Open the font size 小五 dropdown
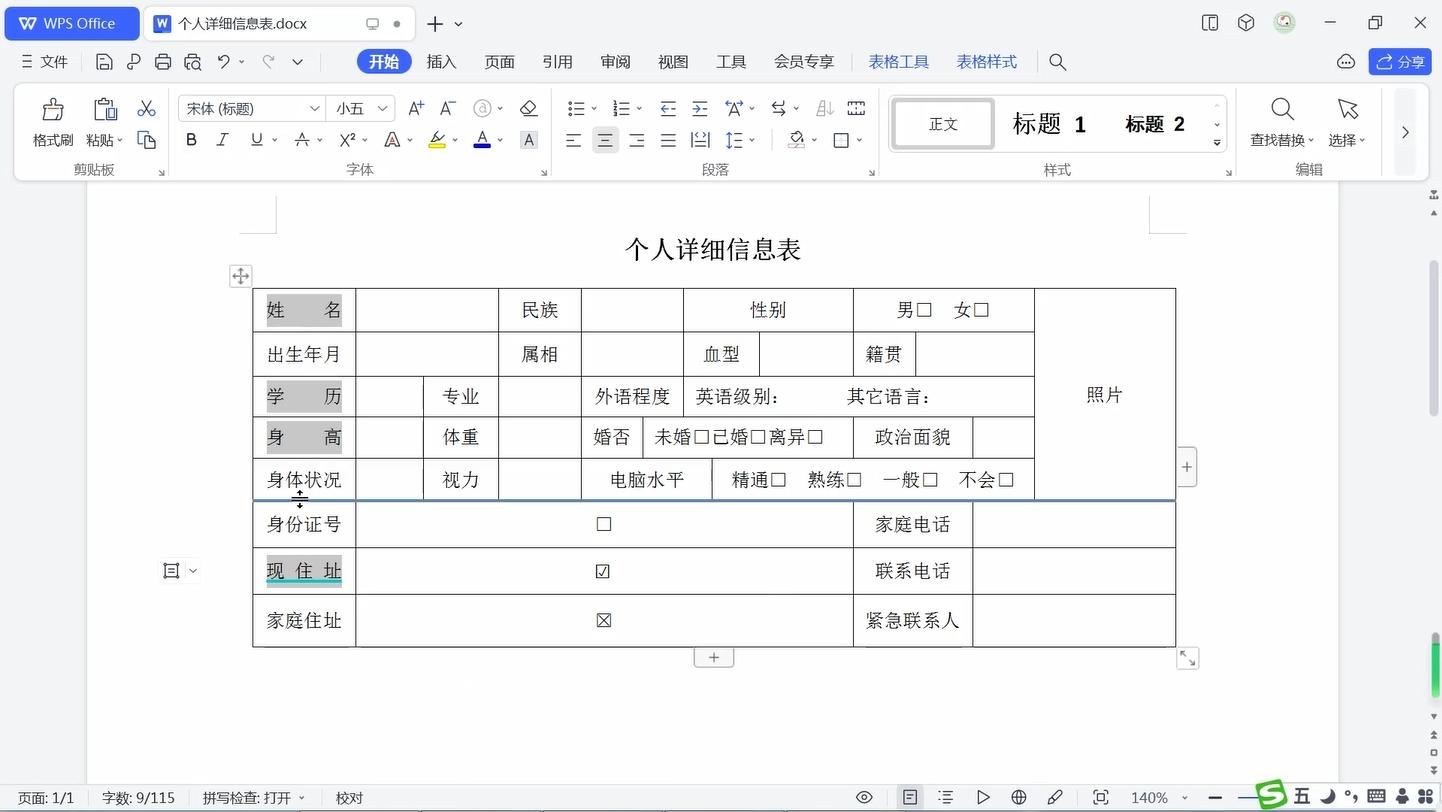Screen dimensions: 1442x812 point(384,108)
